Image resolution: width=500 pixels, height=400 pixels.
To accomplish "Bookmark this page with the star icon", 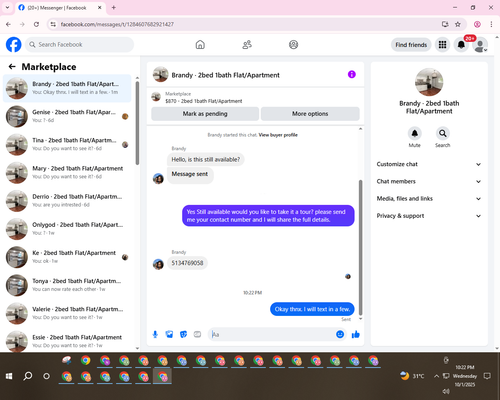I will pos(458,24).
